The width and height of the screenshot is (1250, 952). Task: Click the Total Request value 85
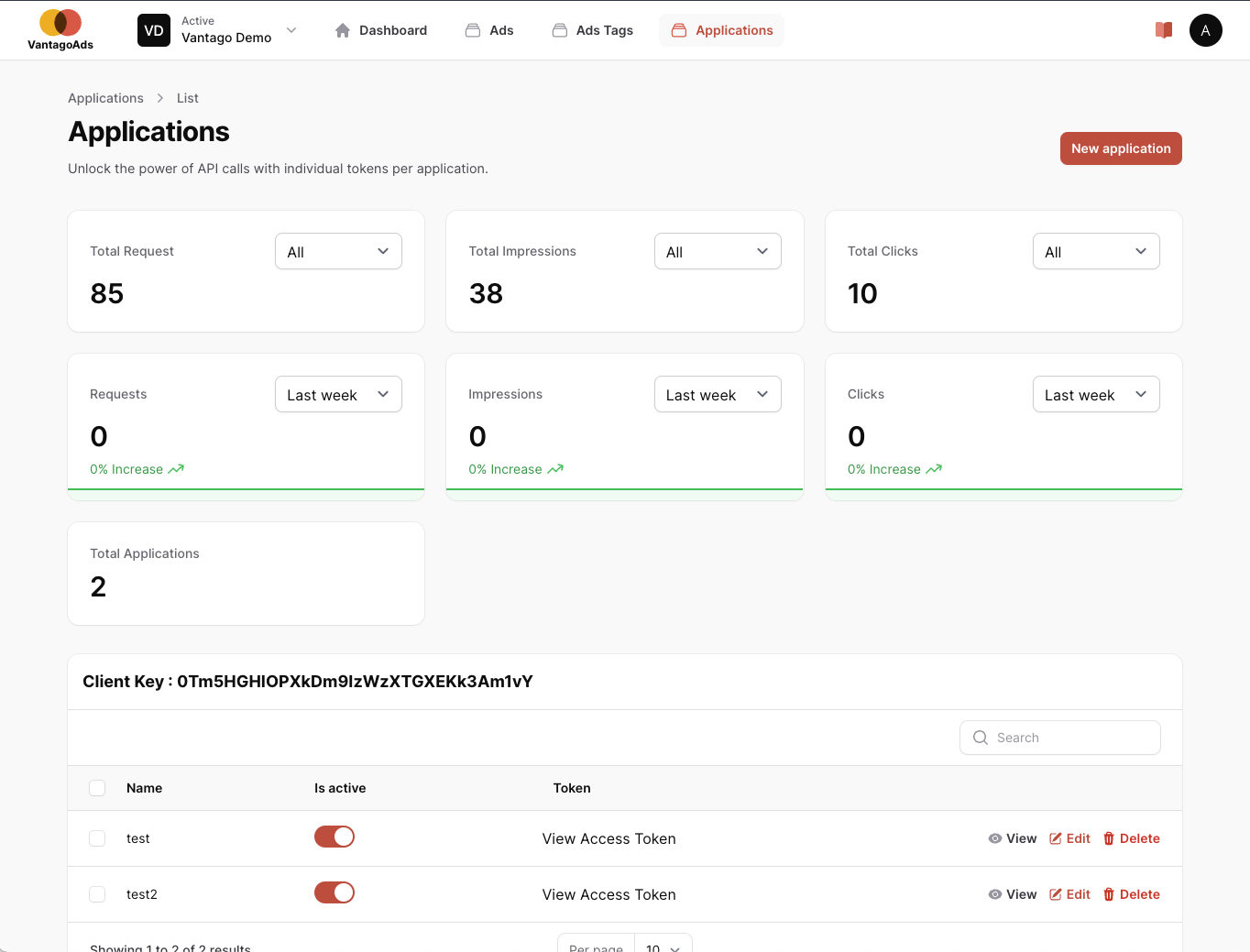pos(107,293)
